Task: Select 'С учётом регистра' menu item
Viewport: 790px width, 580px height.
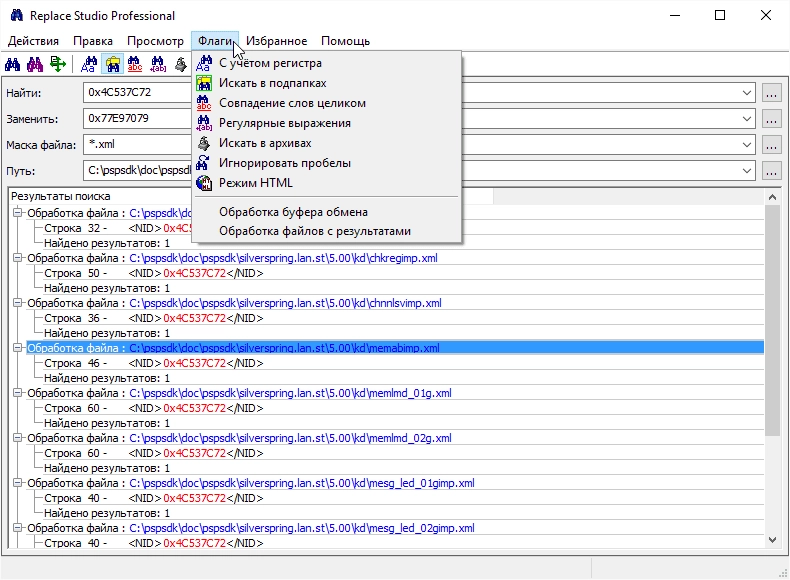Action: [327, 63]
